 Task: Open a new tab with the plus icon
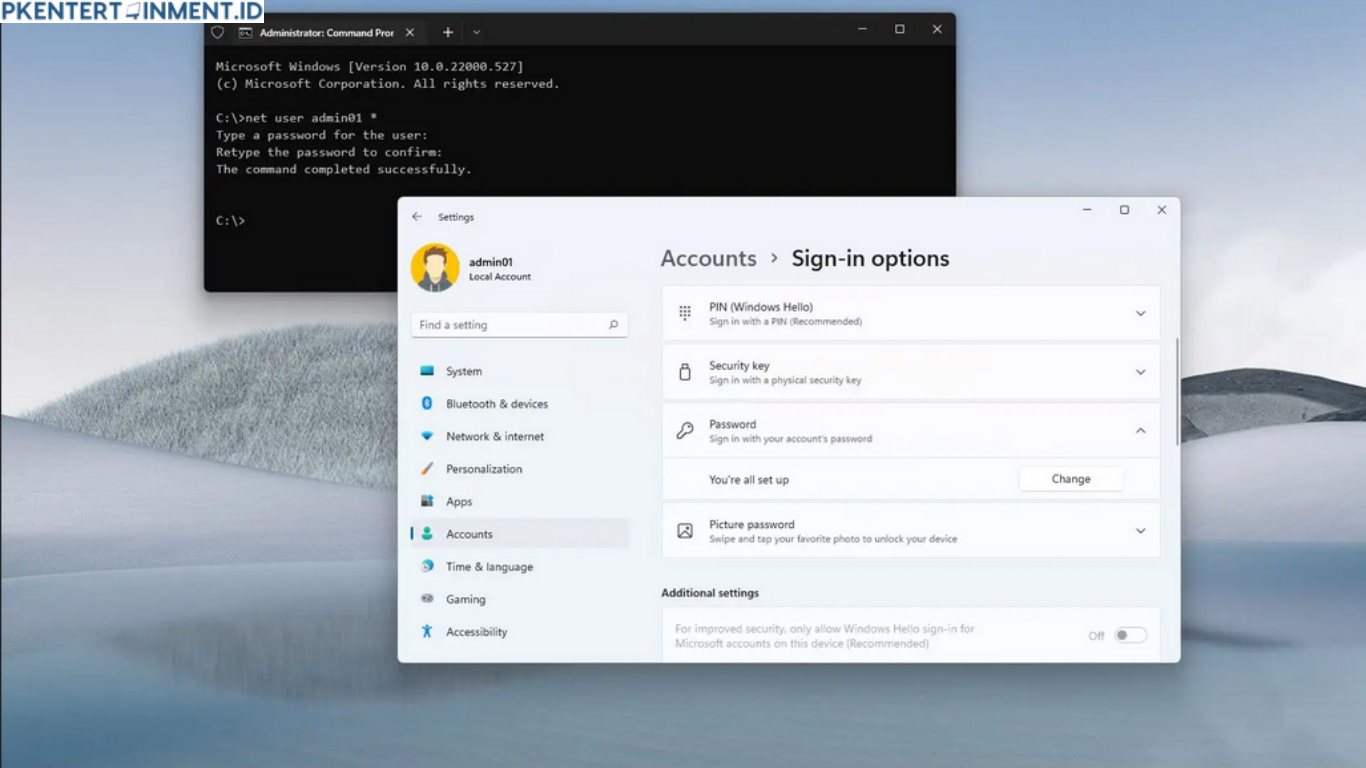coord(448,32)
